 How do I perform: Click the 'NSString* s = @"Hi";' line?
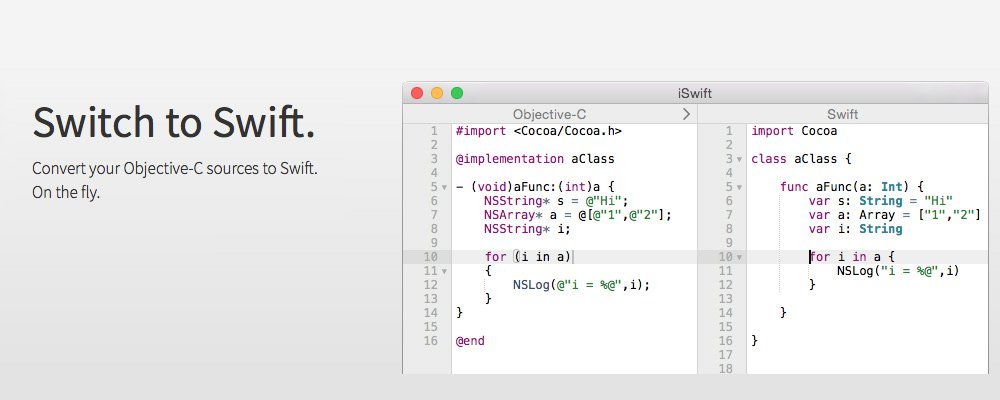556,201
